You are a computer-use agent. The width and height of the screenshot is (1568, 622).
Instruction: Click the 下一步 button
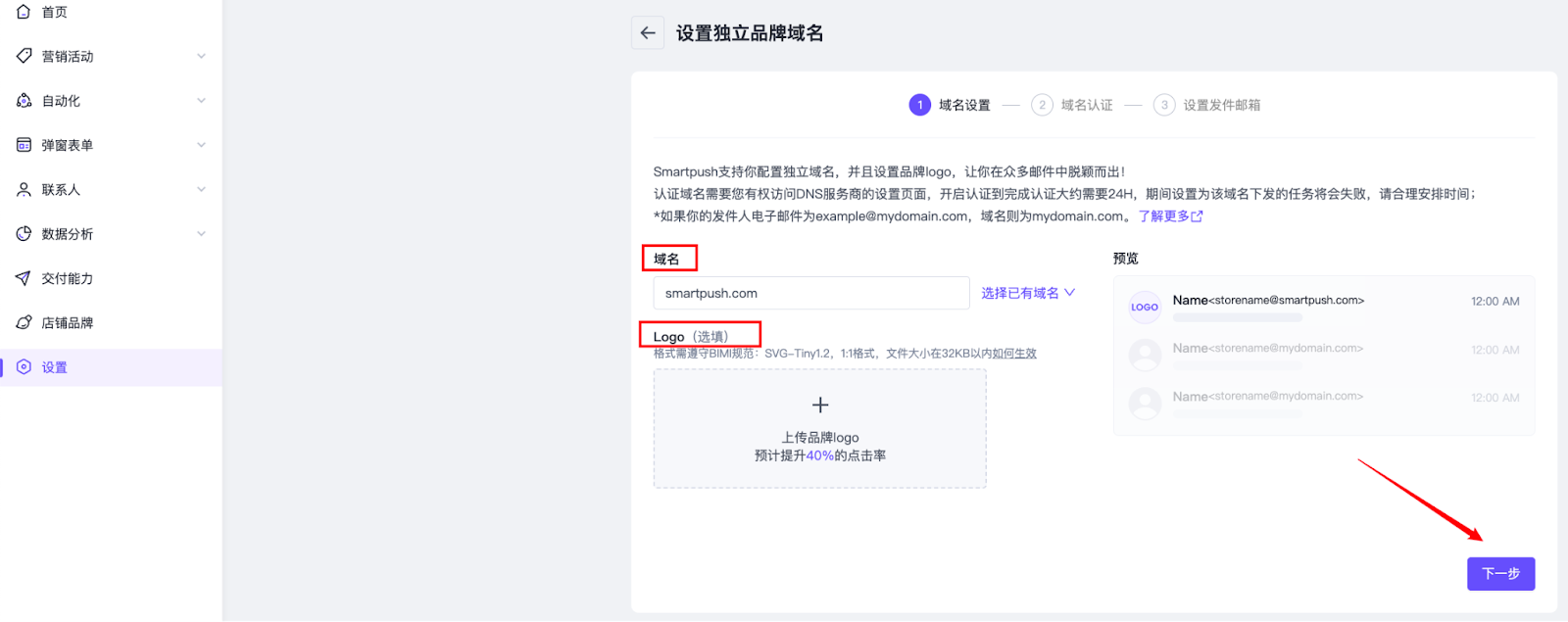(1500, 574)
